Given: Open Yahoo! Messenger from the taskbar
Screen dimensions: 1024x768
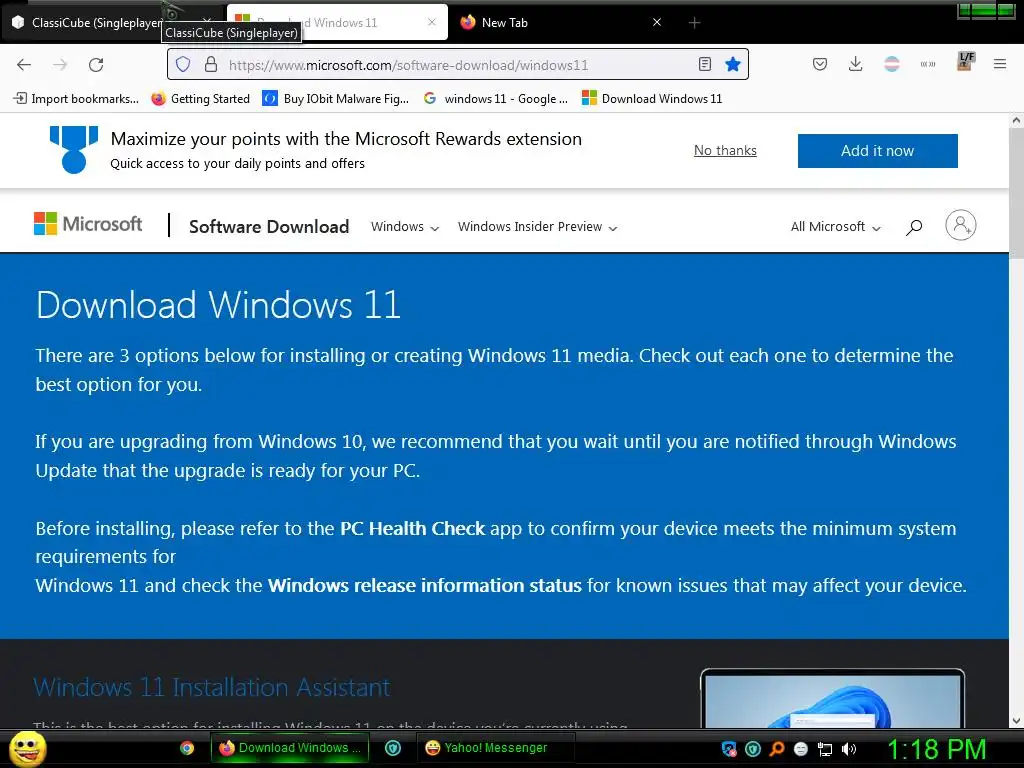Looking at the screenshot, I should (x=495, y=748).
